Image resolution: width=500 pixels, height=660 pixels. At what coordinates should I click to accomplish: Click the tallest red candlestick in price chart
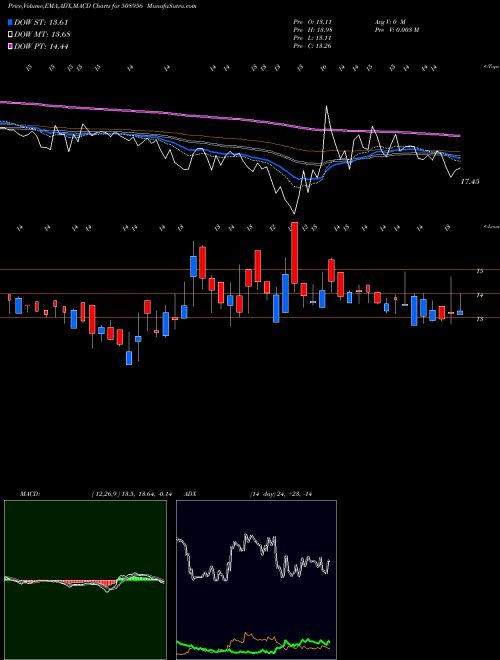[x=295, y=253]
